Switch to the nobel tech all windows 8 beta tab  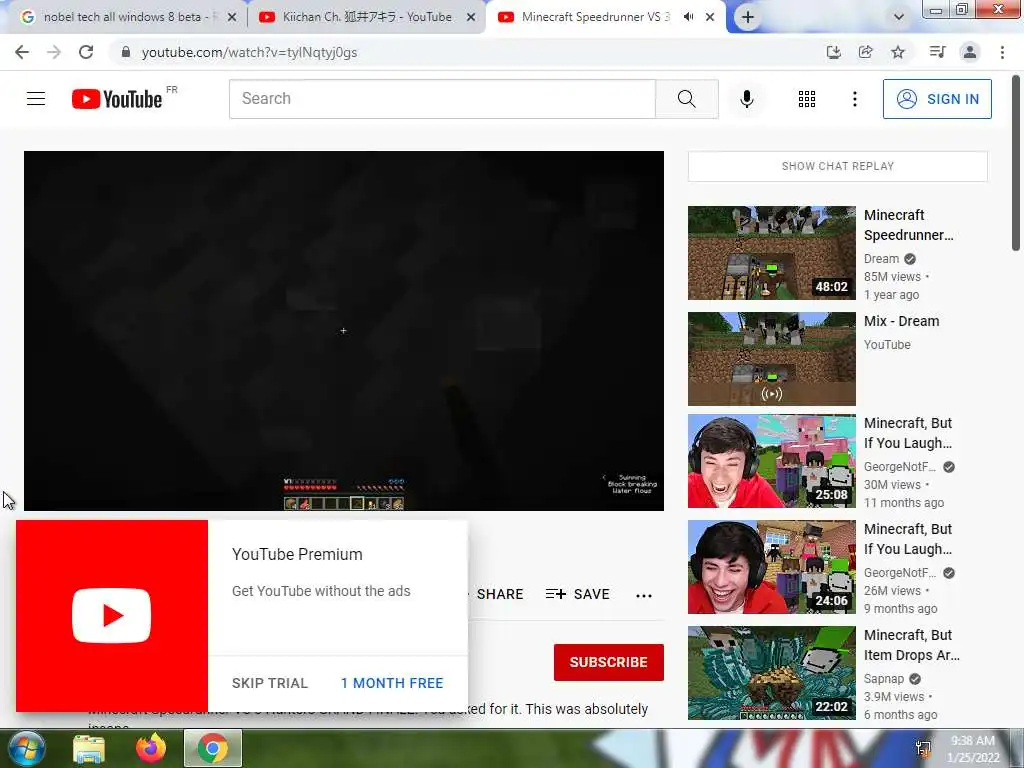coord(122,17)
